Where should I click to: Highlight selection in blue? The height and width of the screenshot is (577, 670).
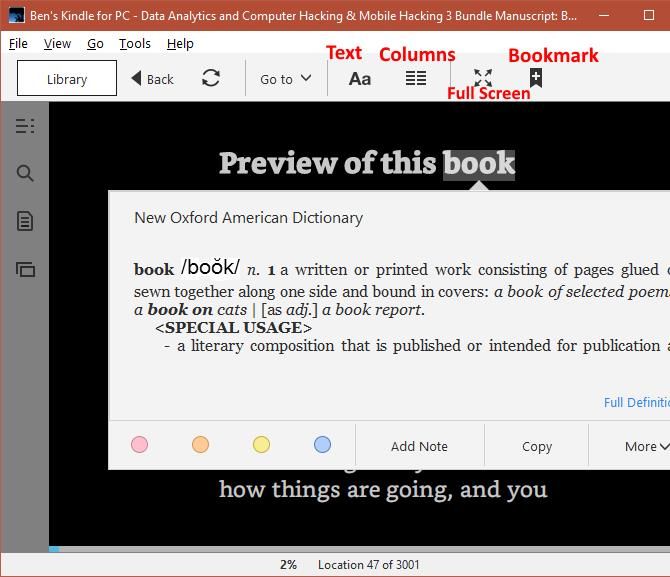[322, 445]
